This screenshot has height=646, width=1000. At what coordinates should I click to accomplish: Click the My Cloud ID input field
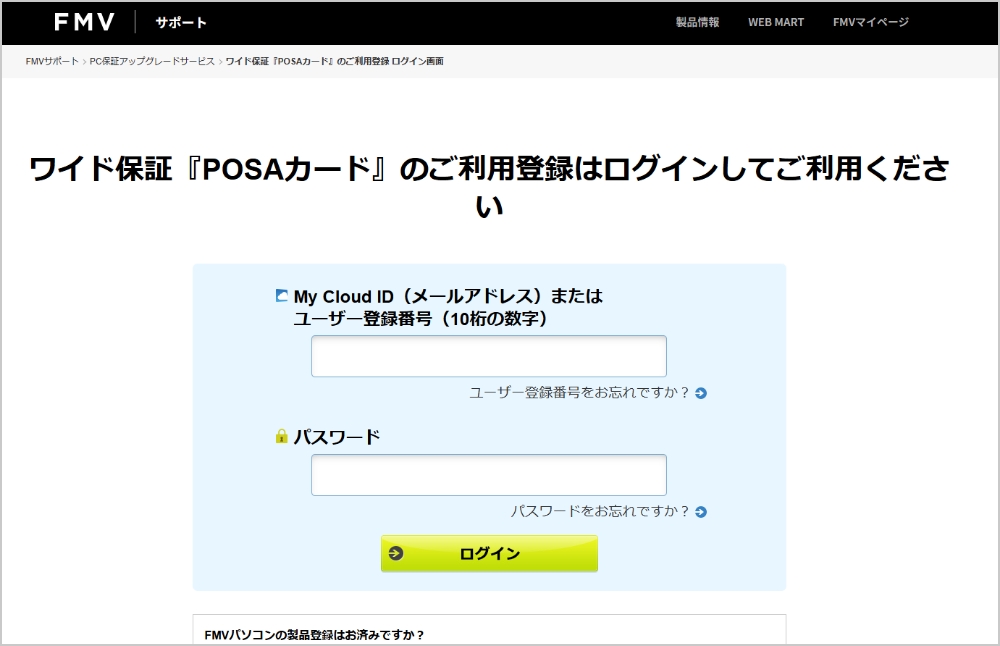tap(489, 356)
